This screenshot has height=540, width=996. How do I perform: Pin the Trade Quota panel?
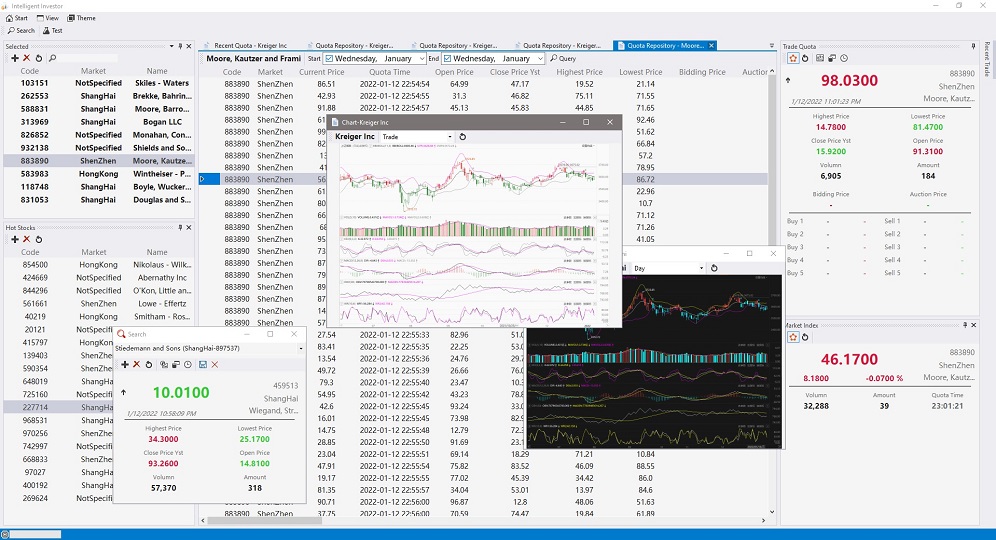coord(973,46)
